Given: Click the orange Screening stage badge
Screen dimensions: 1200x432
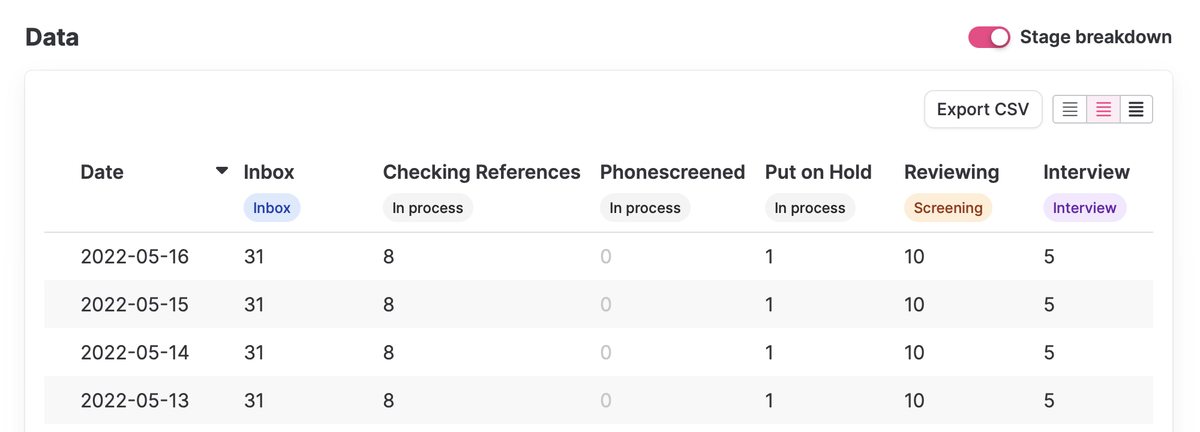Looking at the screenshot, I should pos(948,208).
